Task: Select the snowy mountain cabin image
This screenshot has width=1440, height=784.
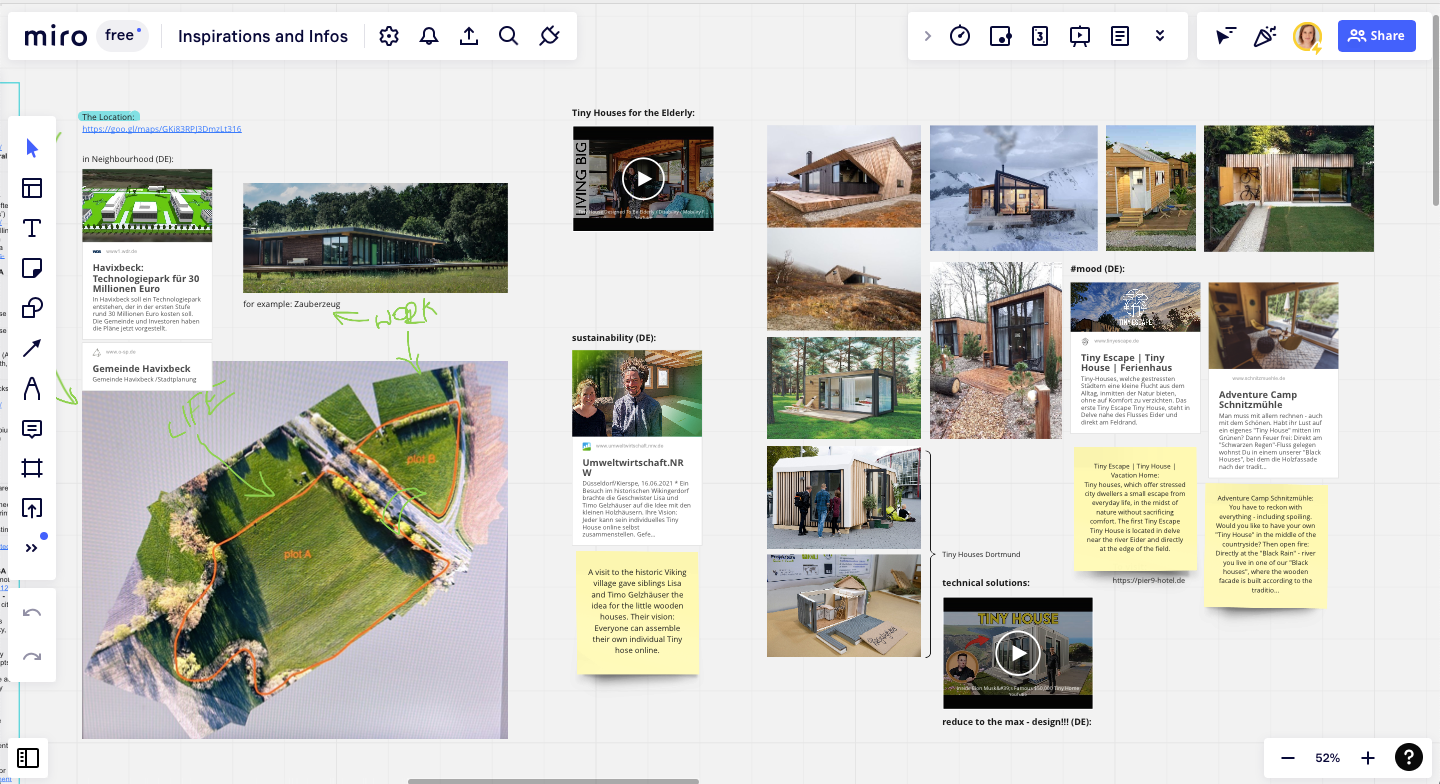Action: 1013,188
